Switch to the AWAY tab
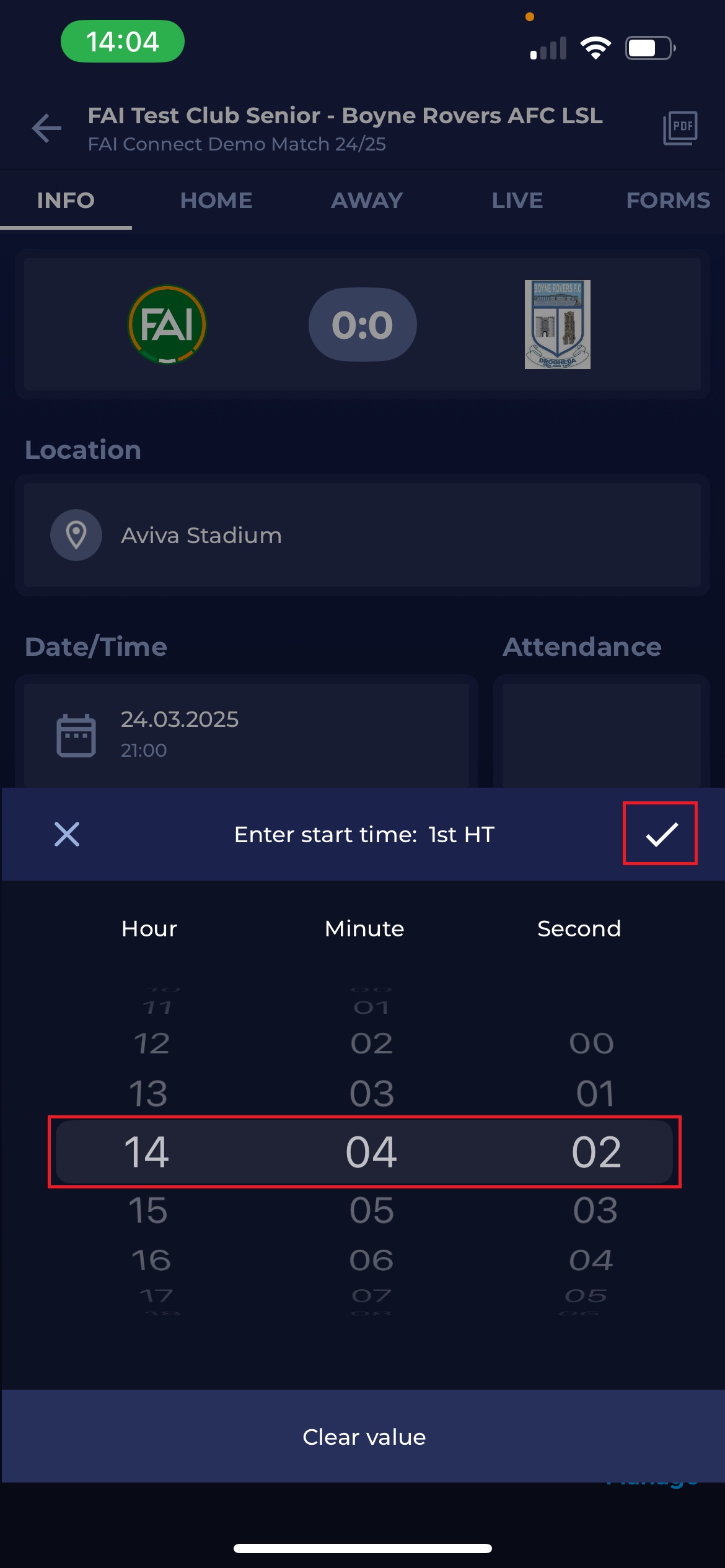The height and width of the screenshot is (1568, 725). (x=367, y=201)
